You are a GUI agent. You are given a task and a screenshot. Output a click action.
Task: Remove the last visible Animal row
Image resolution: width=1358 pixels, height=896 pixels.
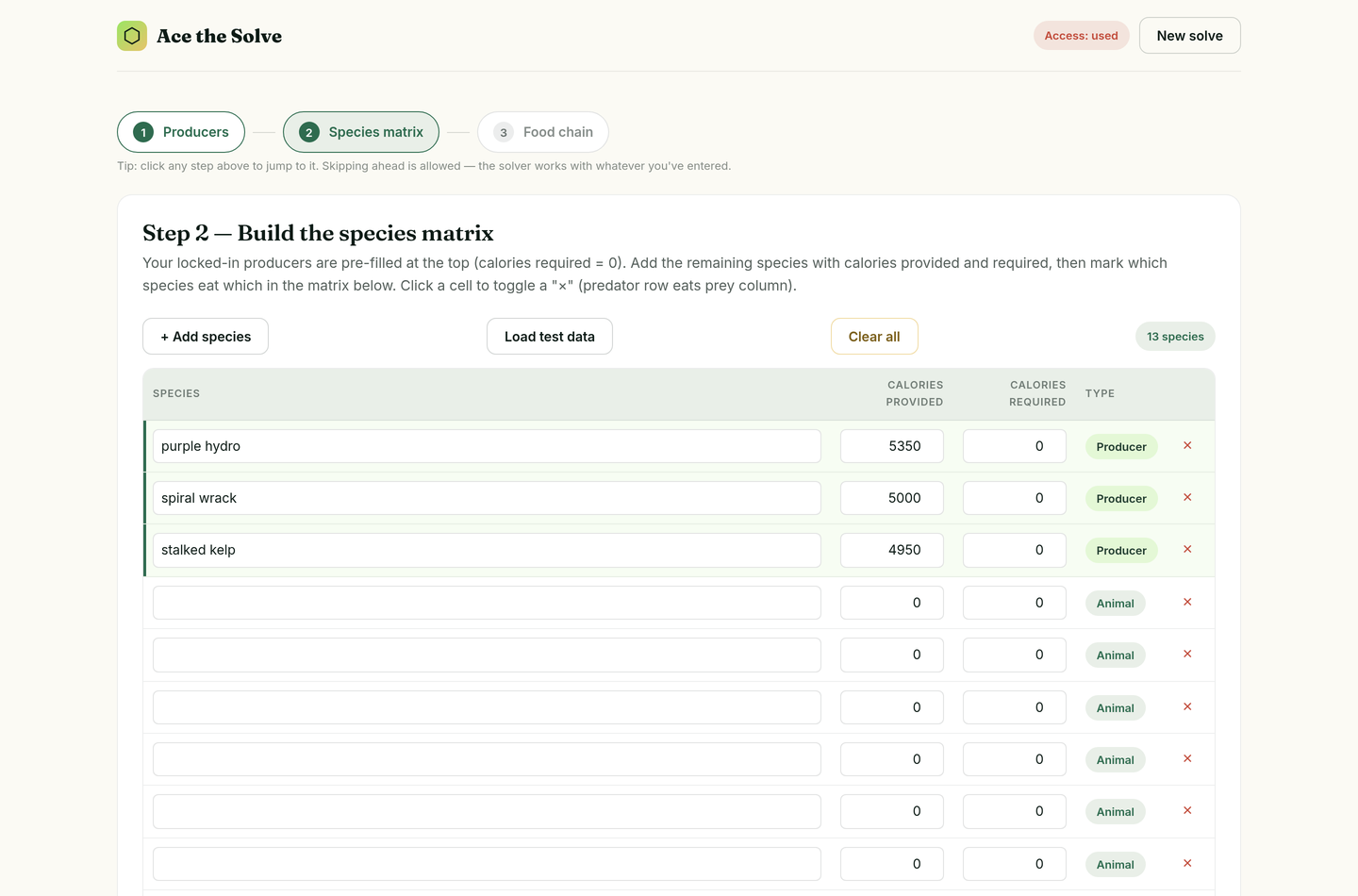click(x=1187, y=863)
